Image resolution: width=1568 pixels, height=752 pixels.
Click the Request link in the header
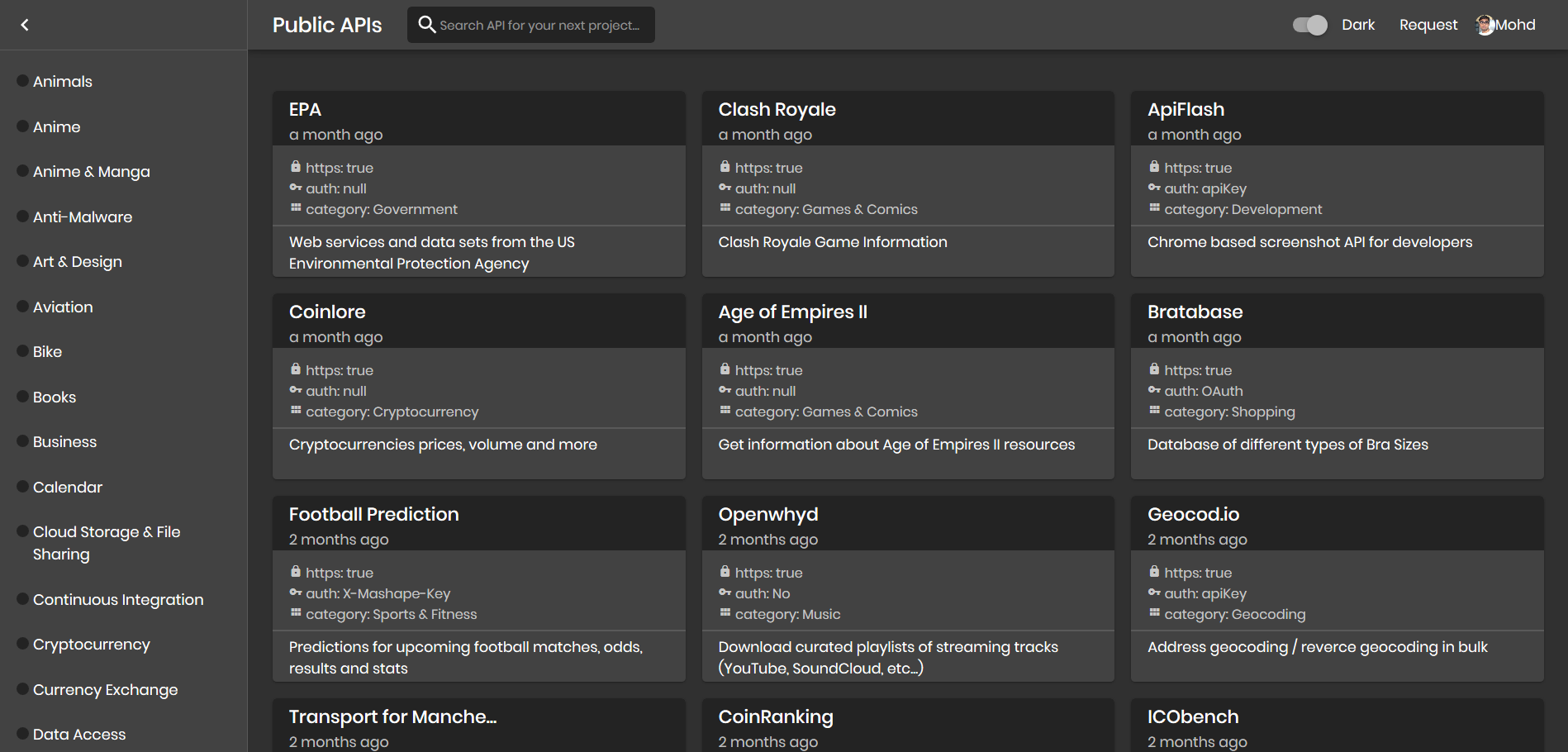tap(1428, 25)
